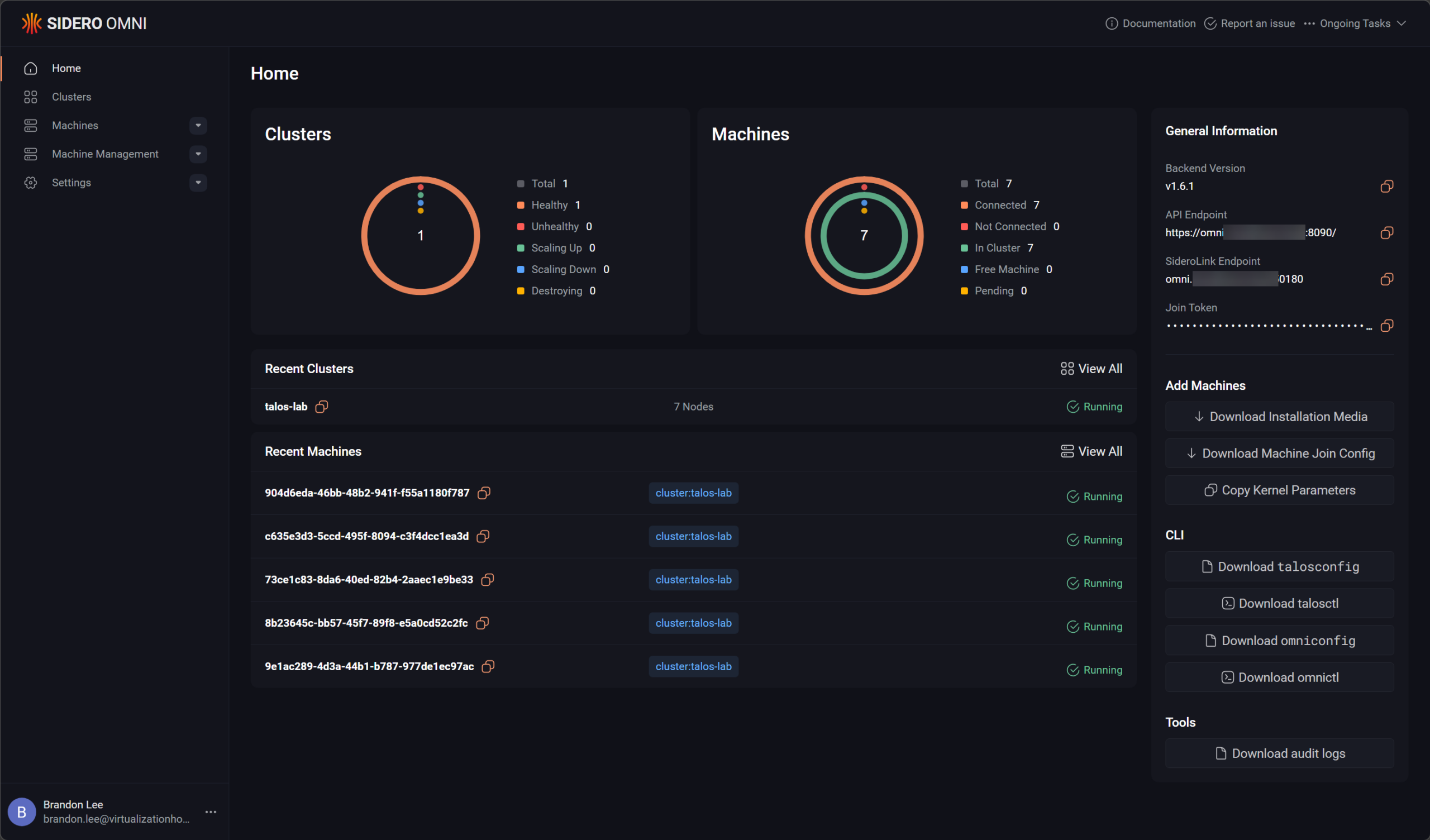Expand the Machines sidebar submenu
1430x840 pixels.
198,126
